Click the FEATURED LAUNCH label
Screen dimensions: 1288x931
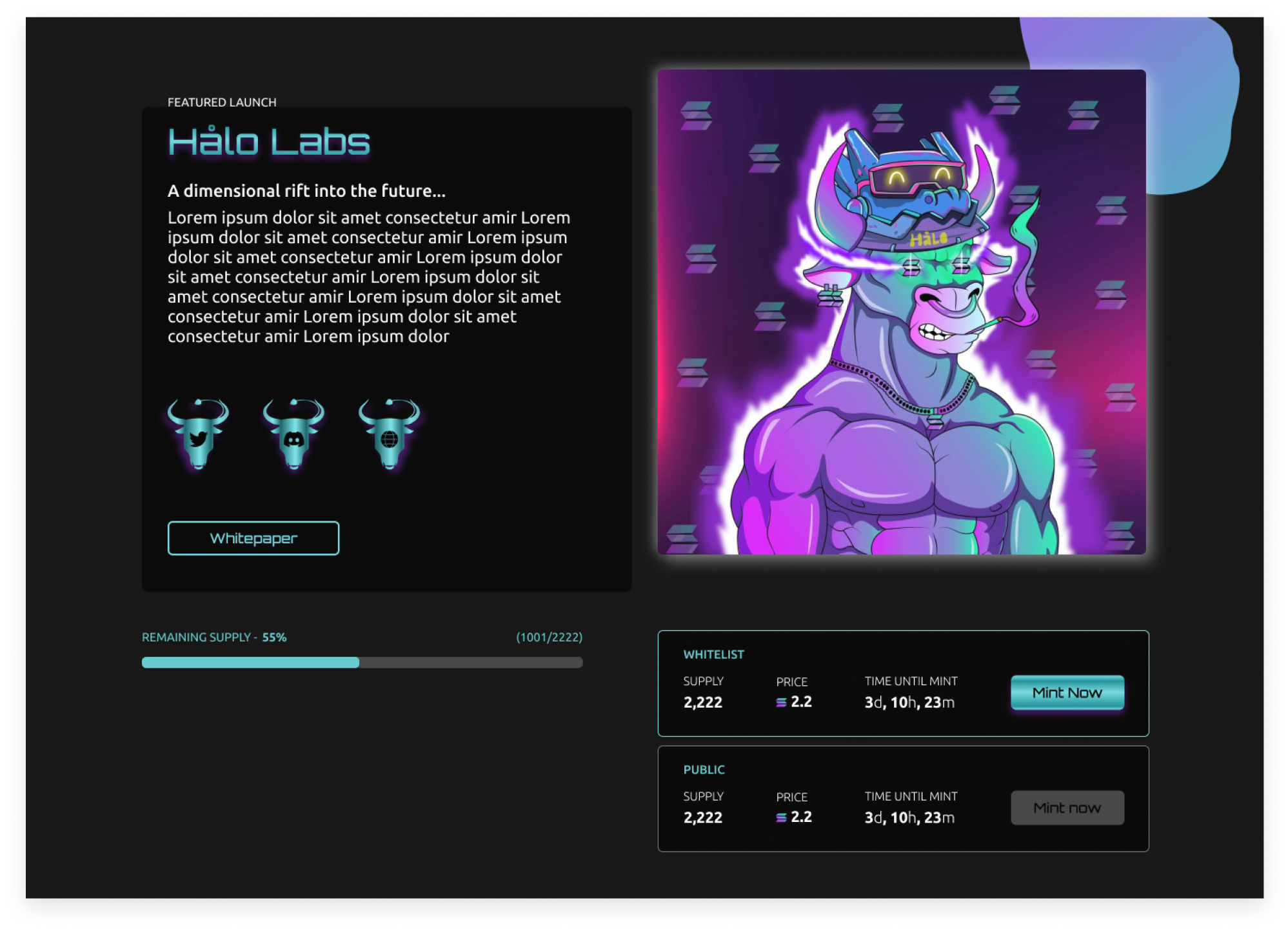[x=222, y=102]
